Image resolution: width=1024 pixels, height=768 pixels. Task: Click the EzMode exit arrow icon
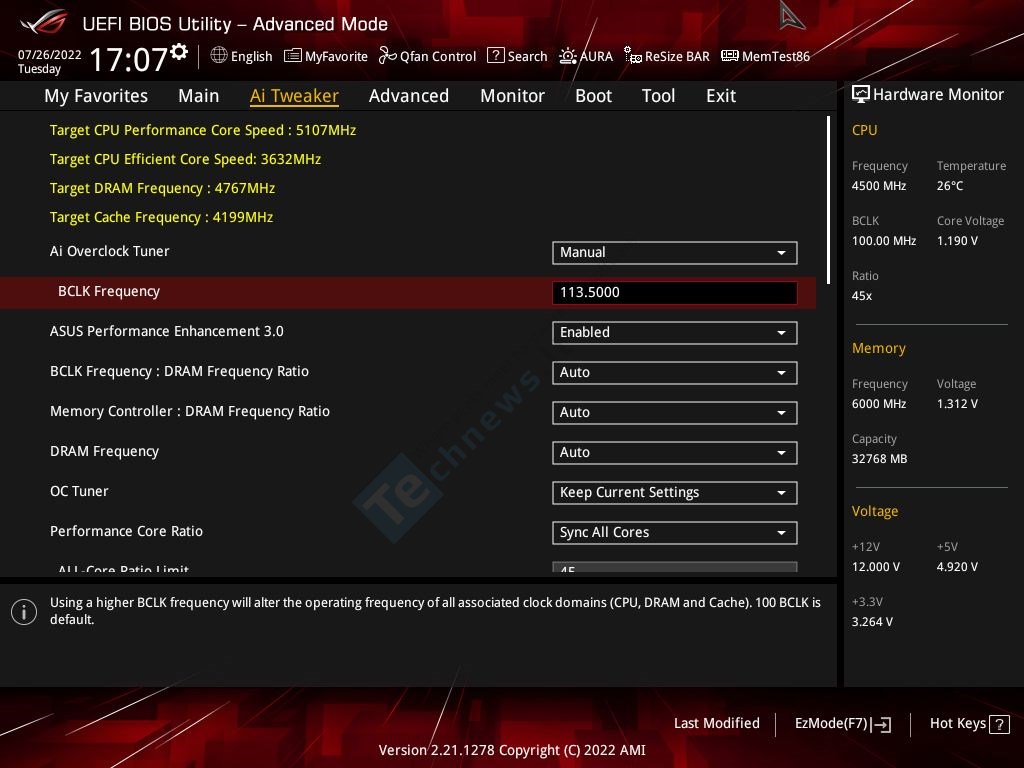click(881, 724)
